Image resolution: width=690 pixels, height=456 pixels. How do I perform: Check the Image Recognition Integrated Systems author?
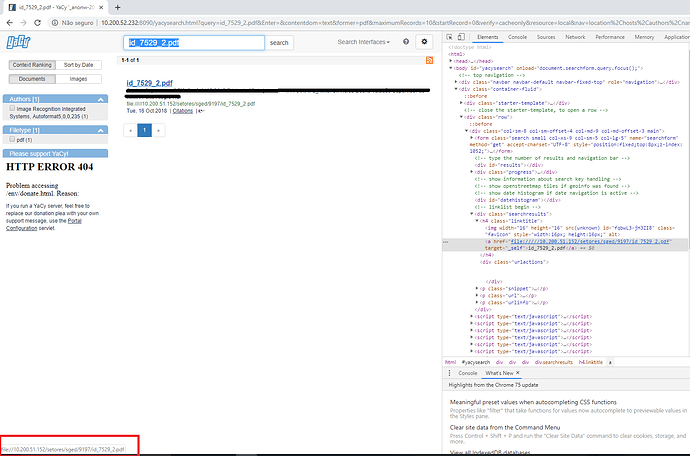tap(12, 109)
